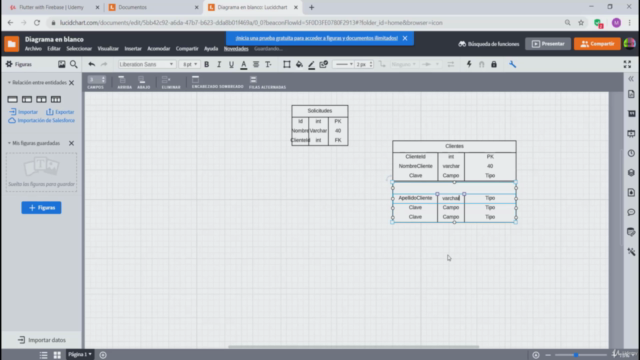Select the three-column entity shape

click(56, 99)
